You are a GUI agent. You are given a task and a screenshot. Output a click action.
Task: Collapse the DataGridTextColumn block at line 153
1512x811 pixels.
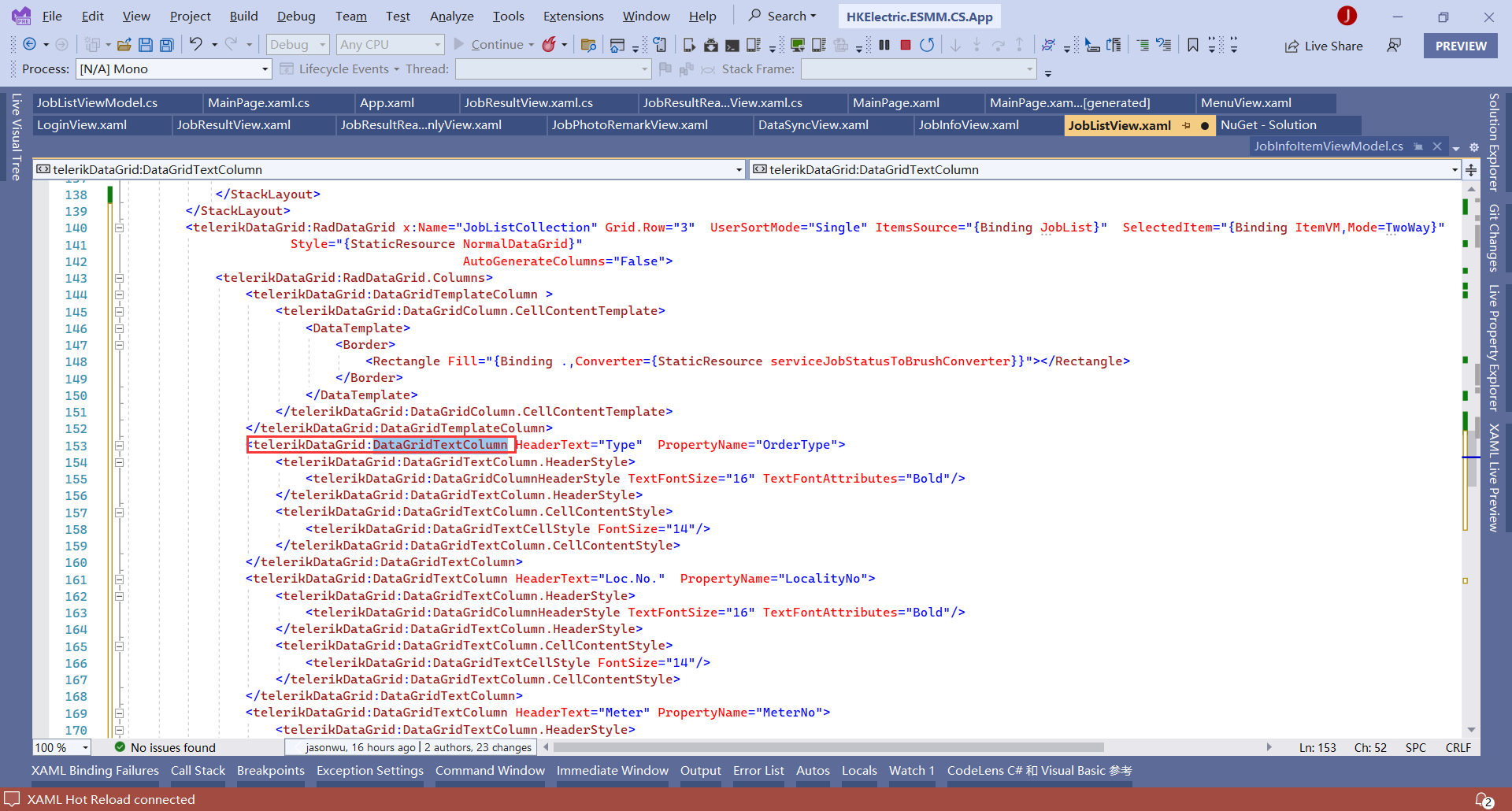pos(120,446)
